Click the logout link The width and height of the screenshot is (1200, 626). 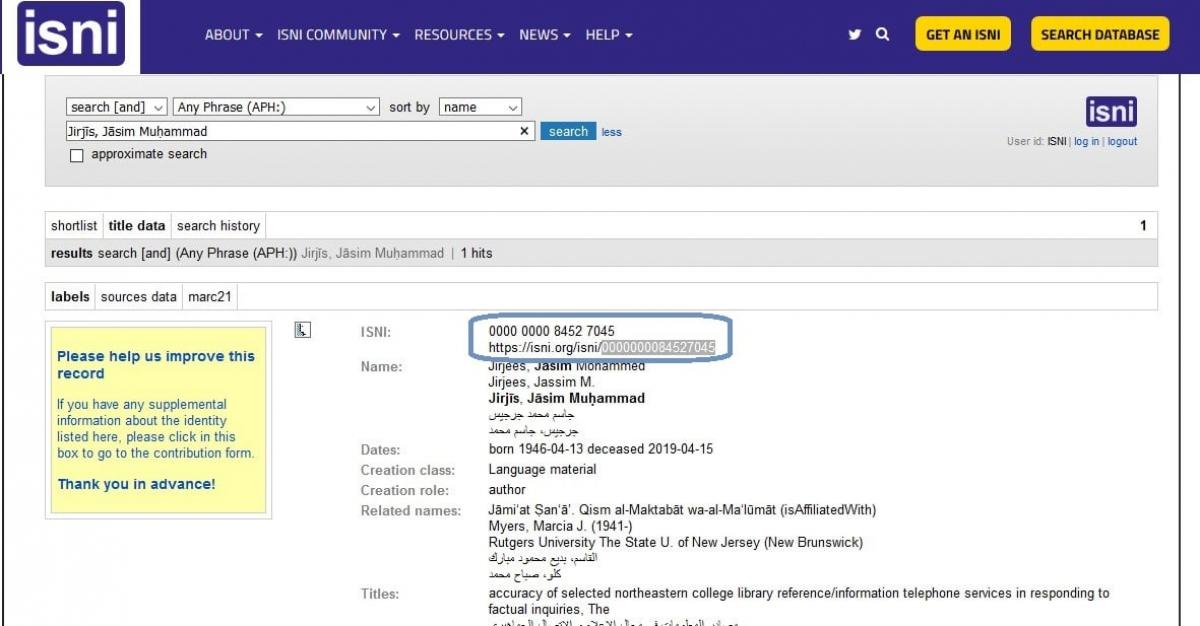point(1122,142)
